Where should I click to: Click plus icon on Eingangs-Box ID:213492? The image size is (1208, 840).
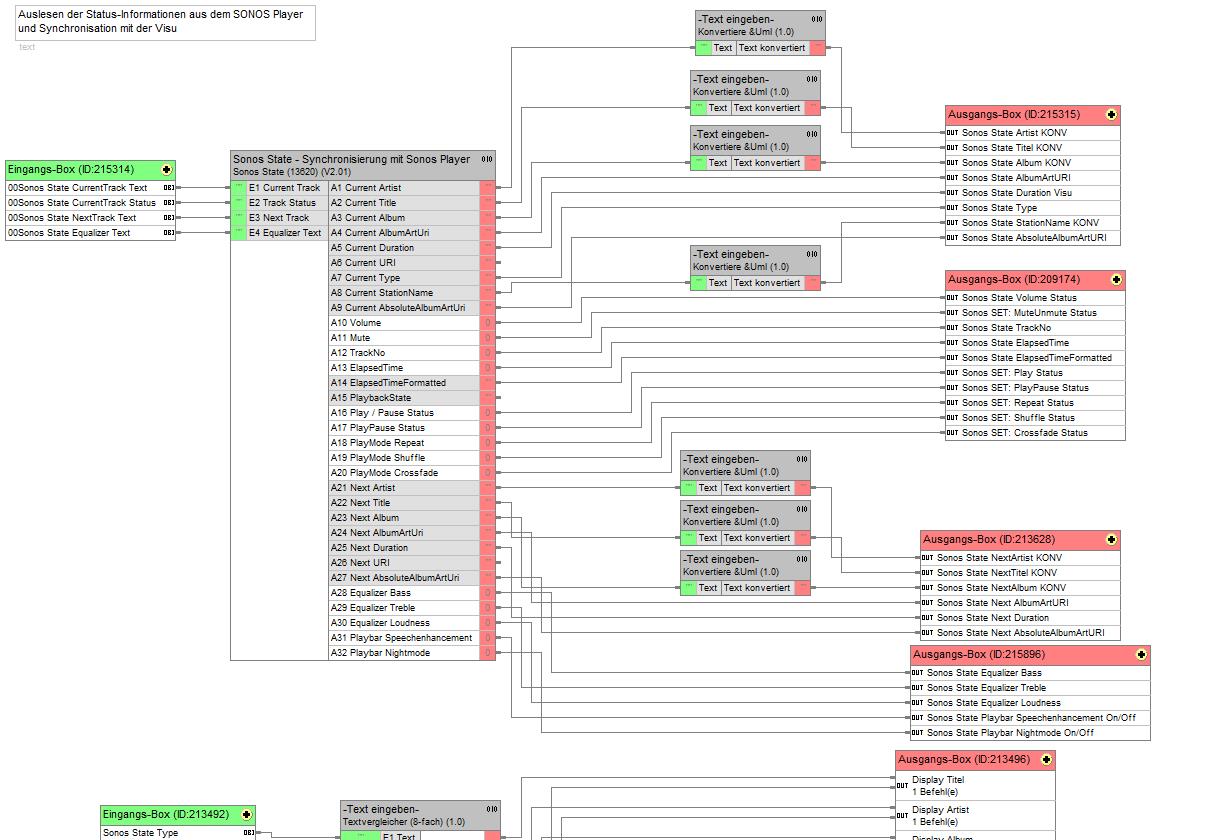coord(246,815)
